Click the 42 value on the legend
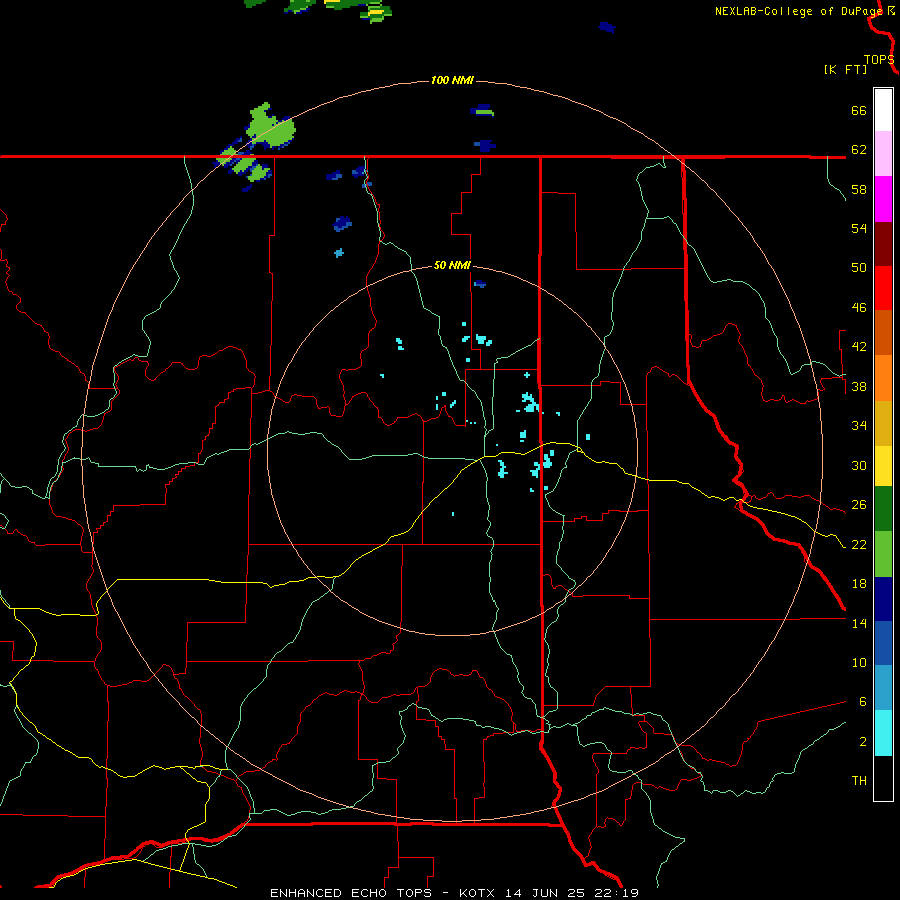 coord(859,347)
